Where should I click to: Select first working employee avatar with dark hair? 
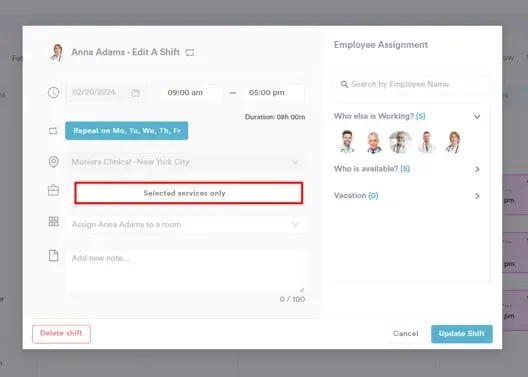click(347, 142)
